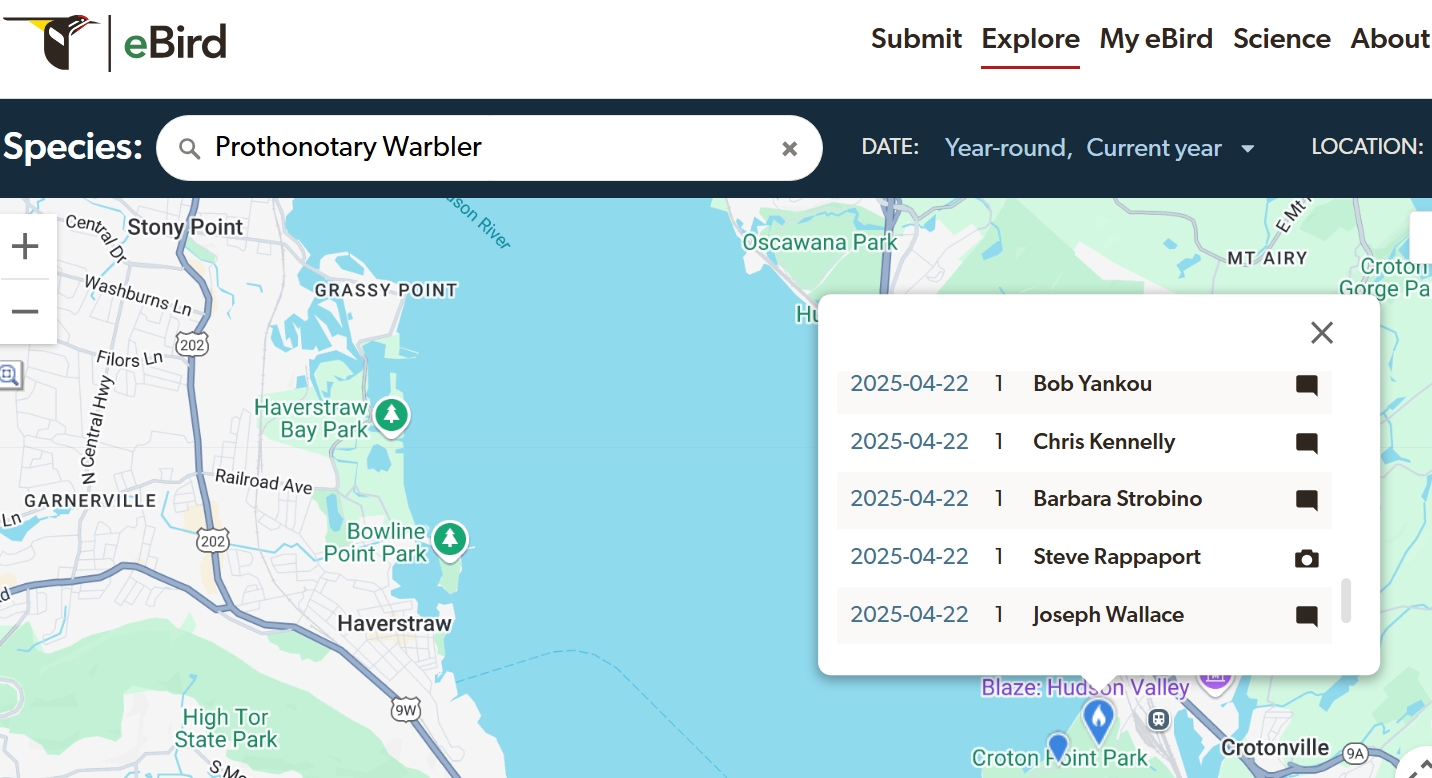Open Barbara Strobino's comment icon

[1306, 500]
